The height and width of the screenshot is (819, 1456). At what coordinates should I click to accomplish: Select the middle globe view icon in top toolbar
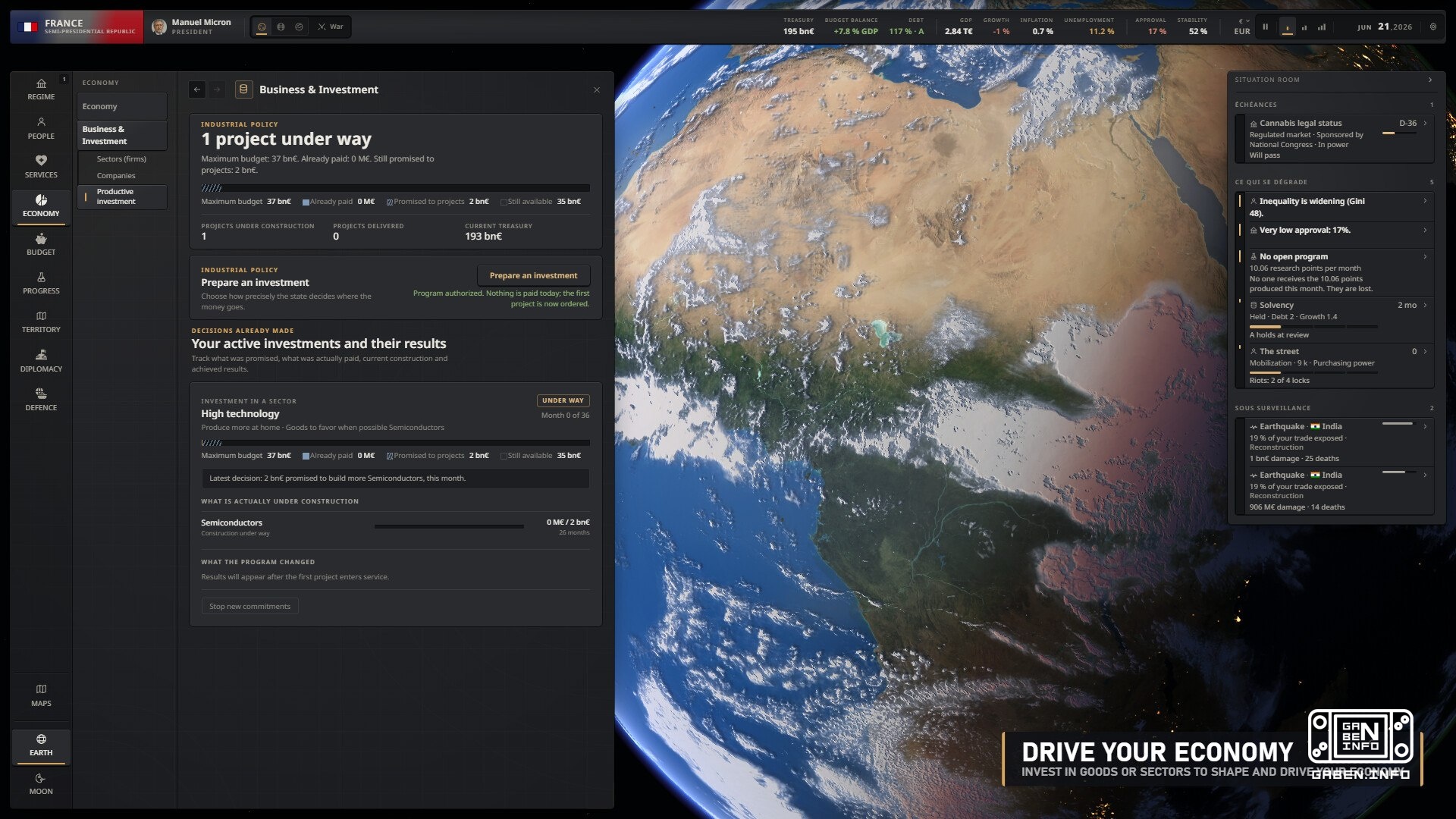click(x=281, y=27)
